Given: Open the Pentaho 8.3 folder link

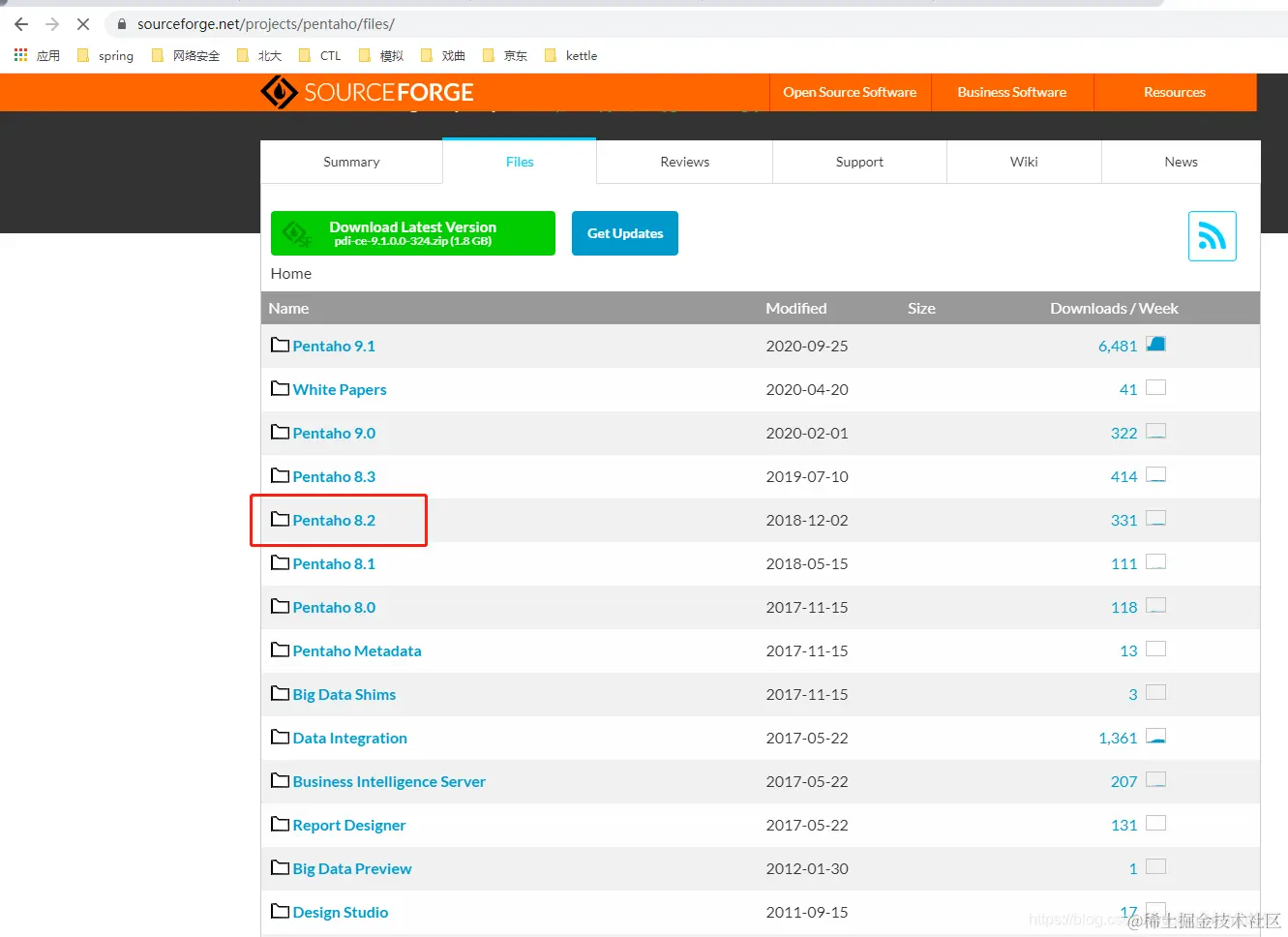Looking at the screenshot, I should pos(334,476).
